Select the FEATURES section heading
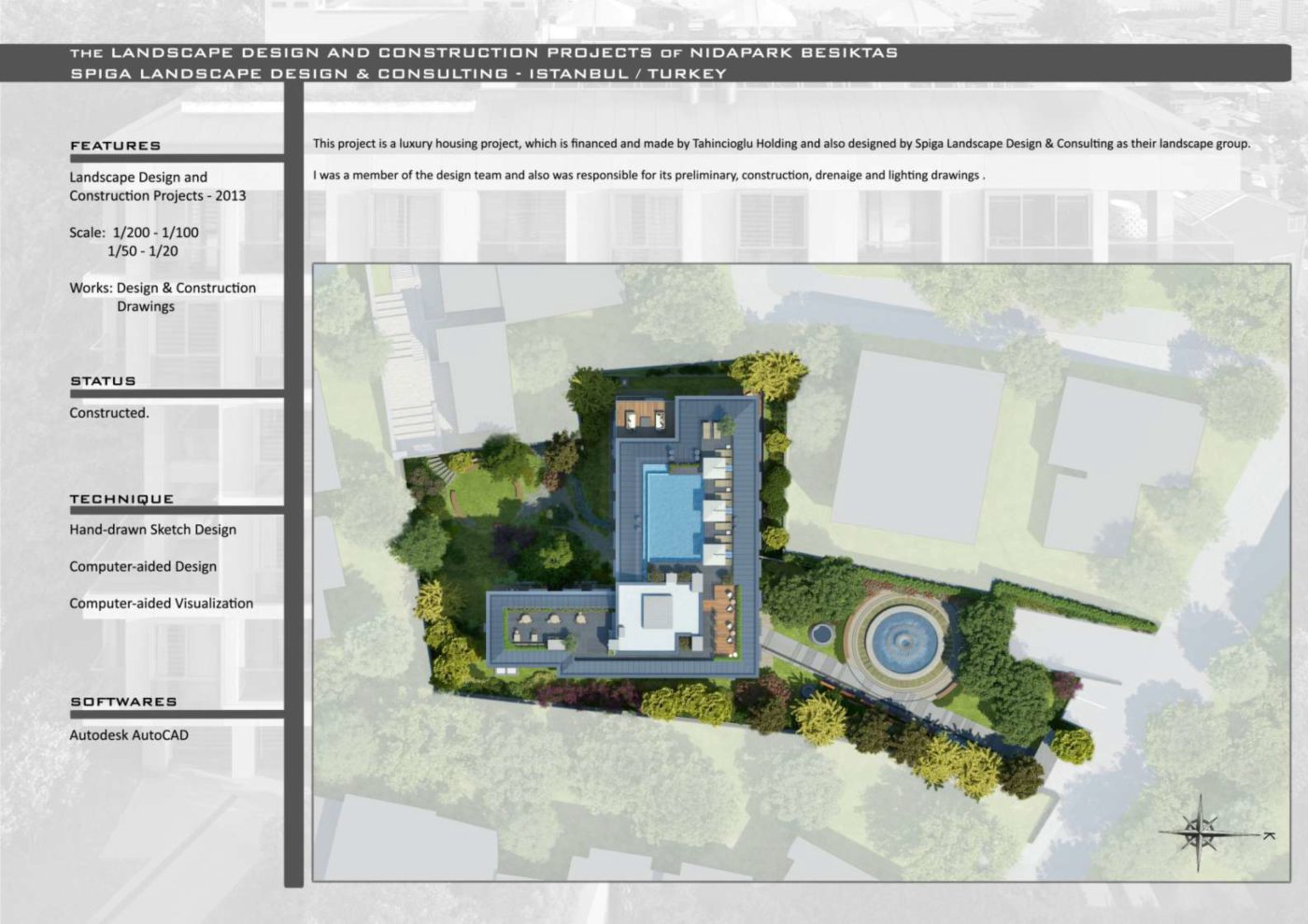The width and height of the screenshot is (1308, 924). 115,146
